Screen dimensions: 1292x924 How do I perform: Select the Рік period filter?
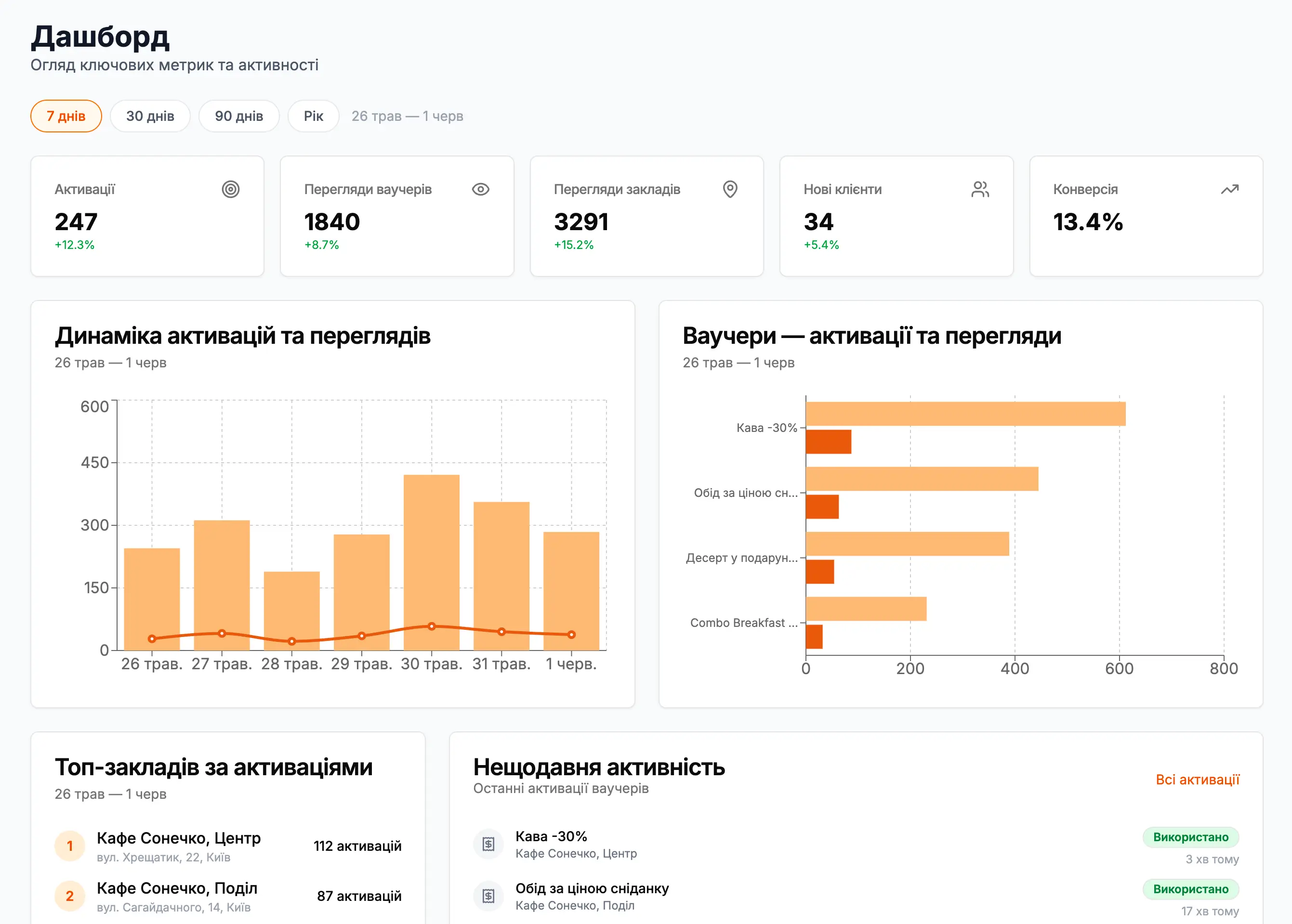tap(314, 116)
